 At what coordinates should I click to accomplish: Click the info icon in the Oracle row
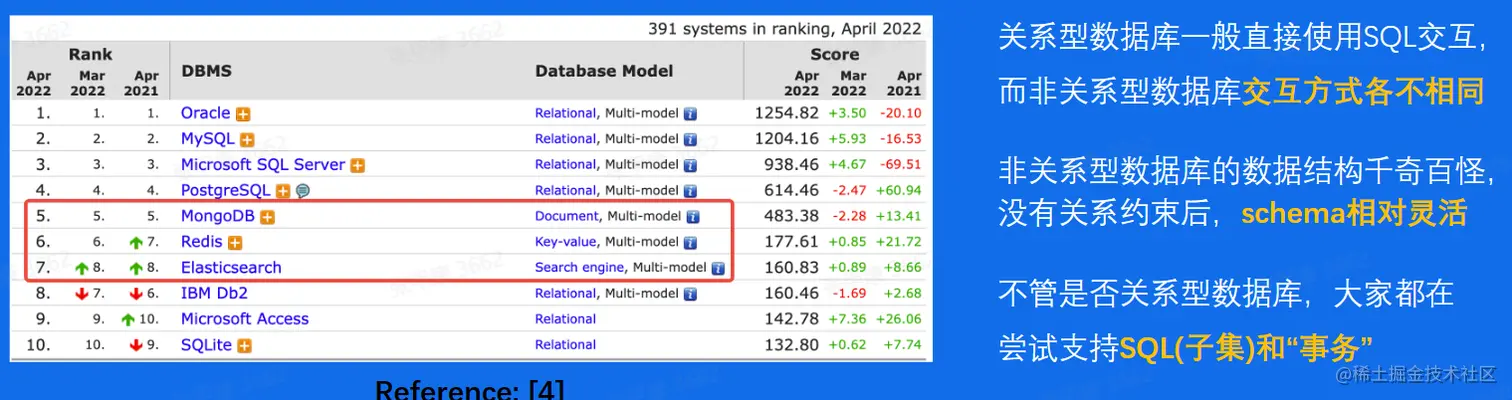point(690,114)
